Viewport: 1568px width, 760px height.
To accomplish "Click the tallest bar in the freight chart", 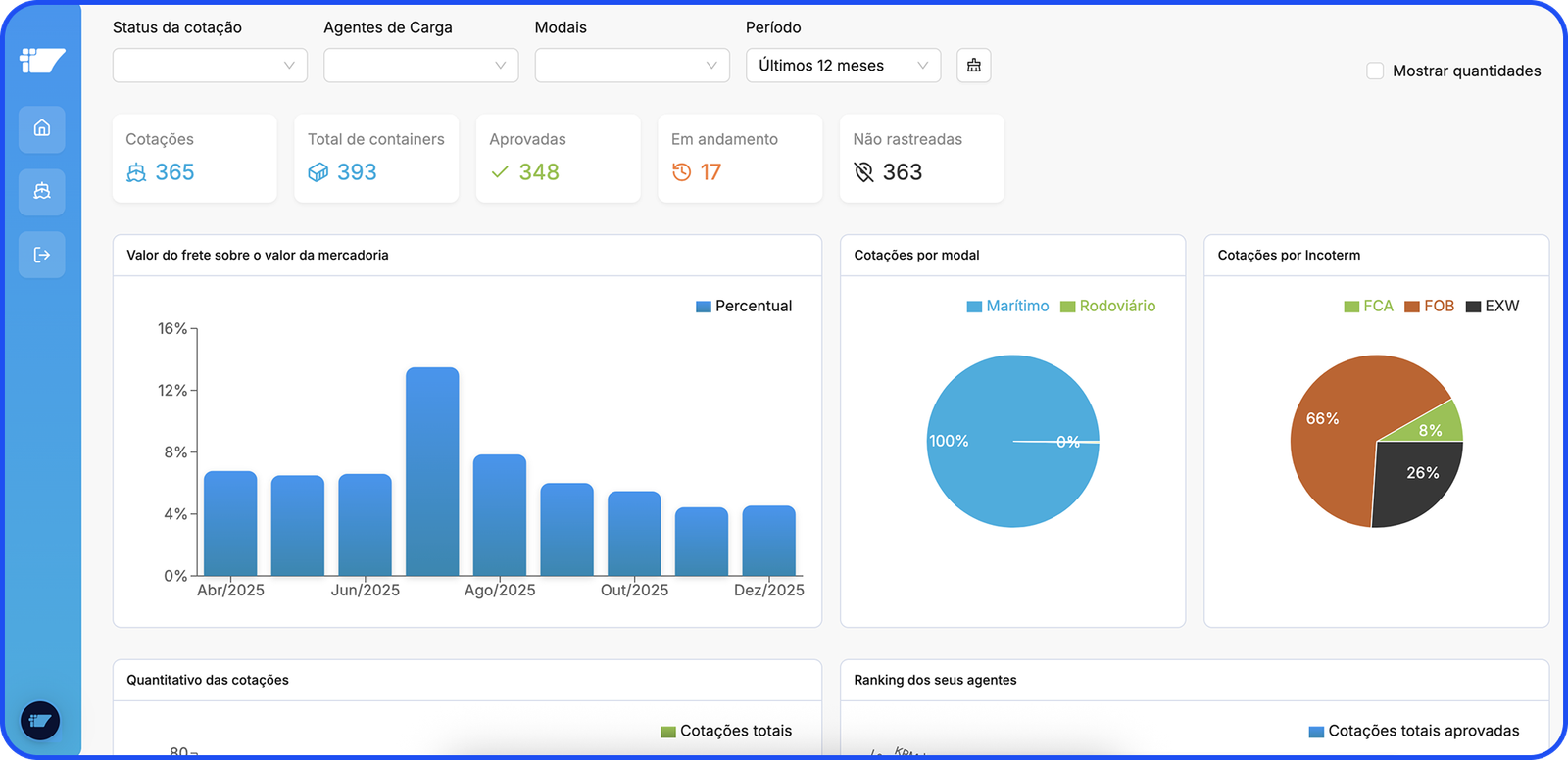I will coord(432,471).
